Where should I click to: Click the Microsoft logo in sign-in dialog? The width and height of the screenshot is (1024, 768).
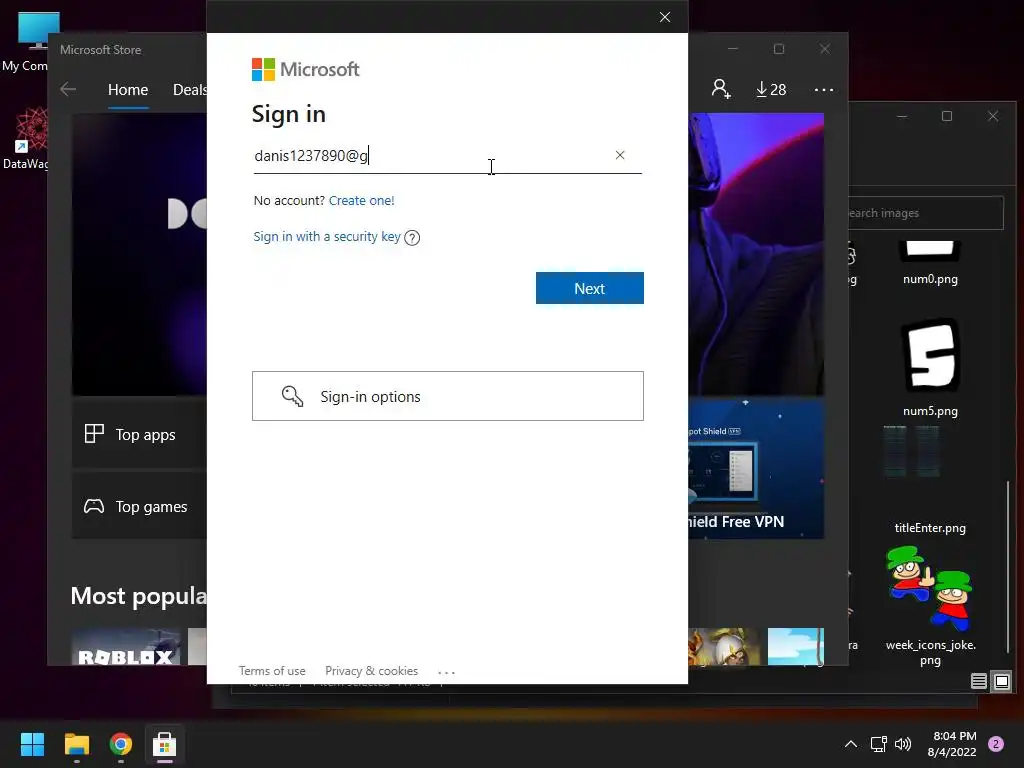pyautogui.click(x=305, y=69)
